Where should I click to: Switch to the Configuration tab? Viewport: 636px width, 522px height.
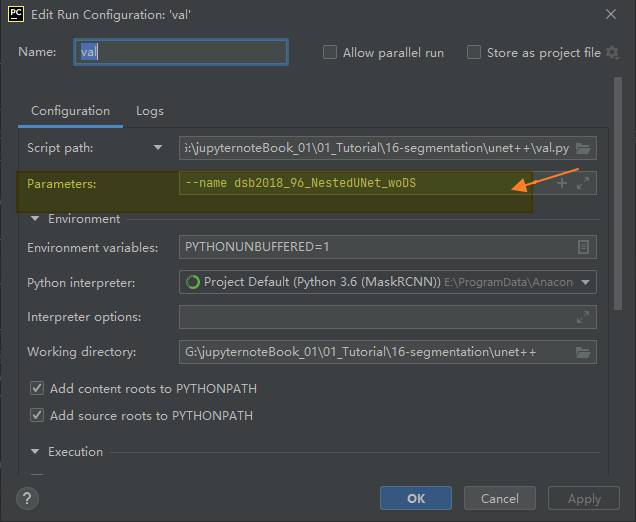click(71, 111)
